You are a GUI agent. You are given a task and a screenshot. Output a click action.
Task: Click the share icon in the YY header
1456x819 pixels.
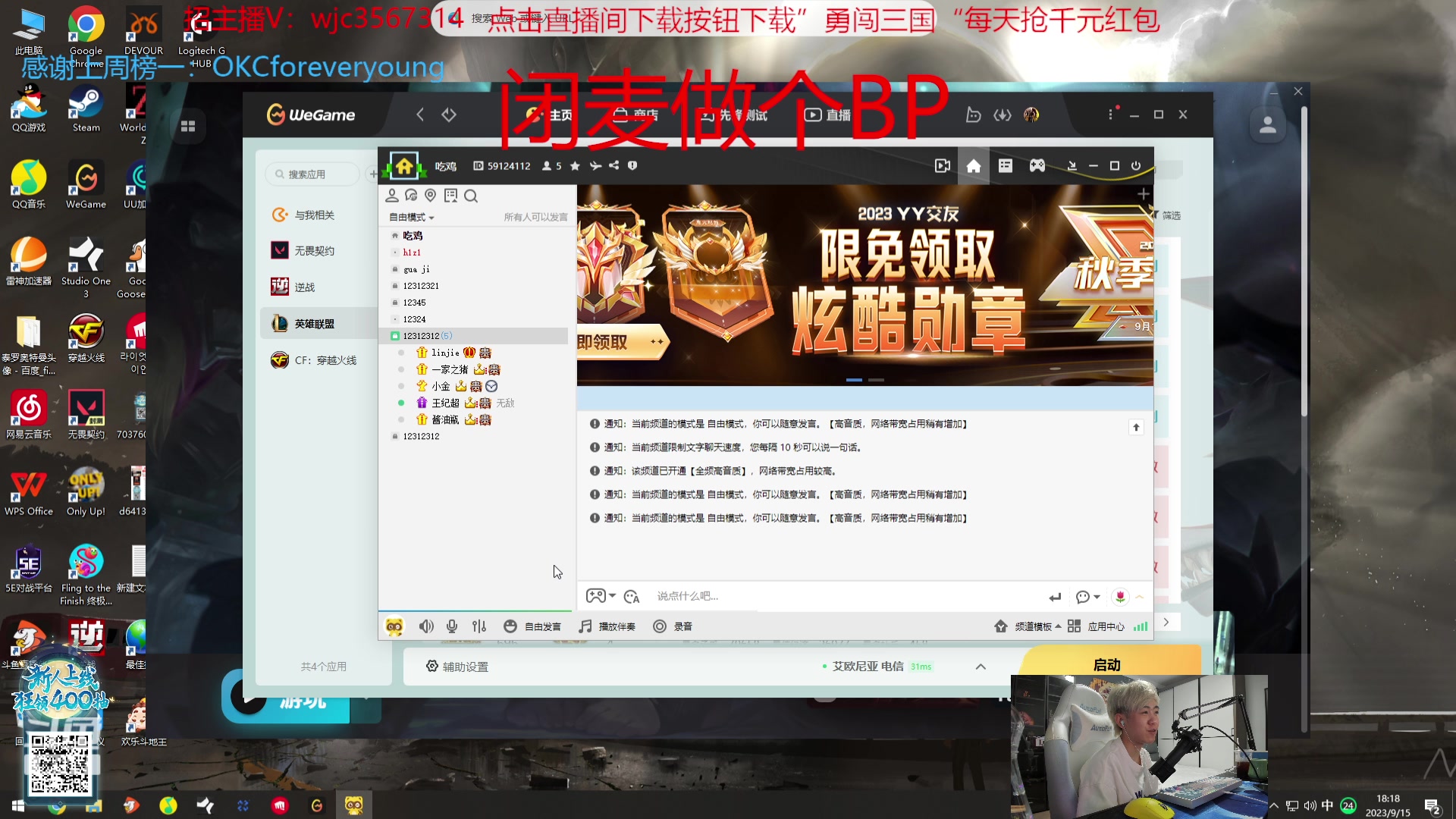pyautogui.click(x=613, y=165)
